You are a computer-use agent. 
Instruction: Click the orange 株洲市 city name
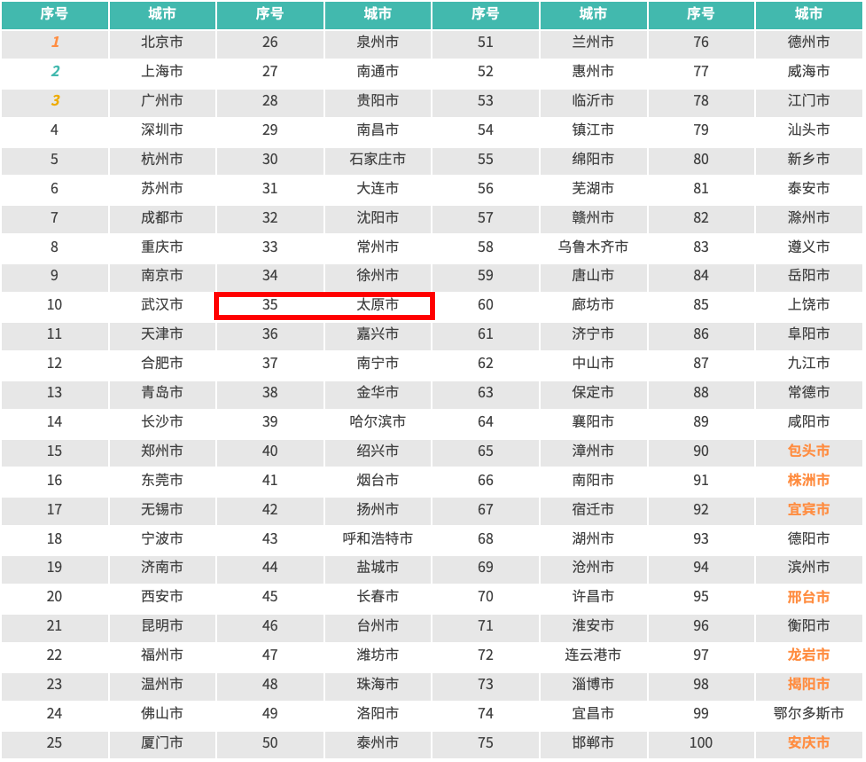coord(808,480)
